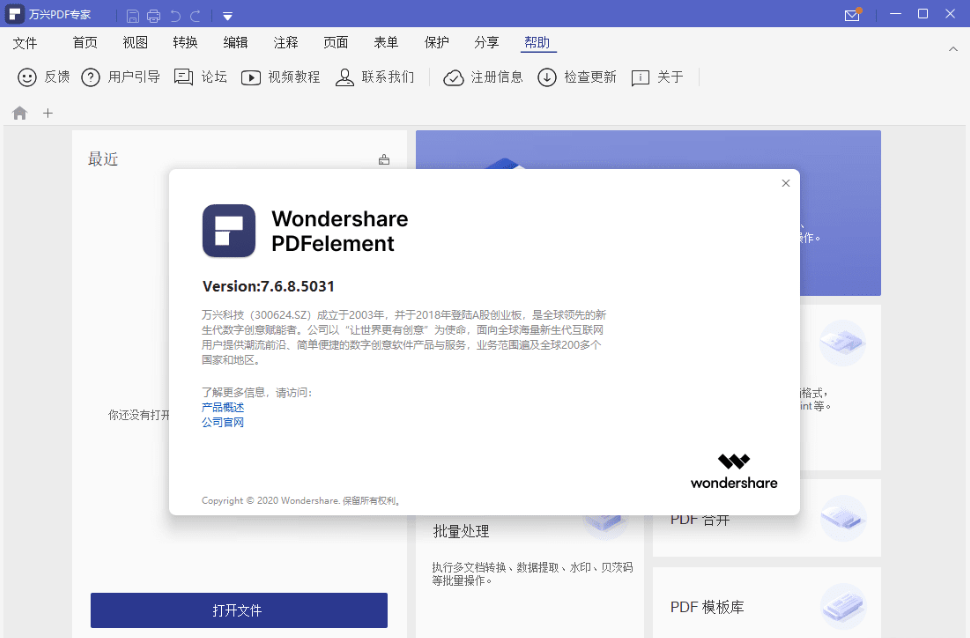This screenshot has height=638, width=970.
Task: Open the 注册信息 registration icon
Action: (453, 78)
